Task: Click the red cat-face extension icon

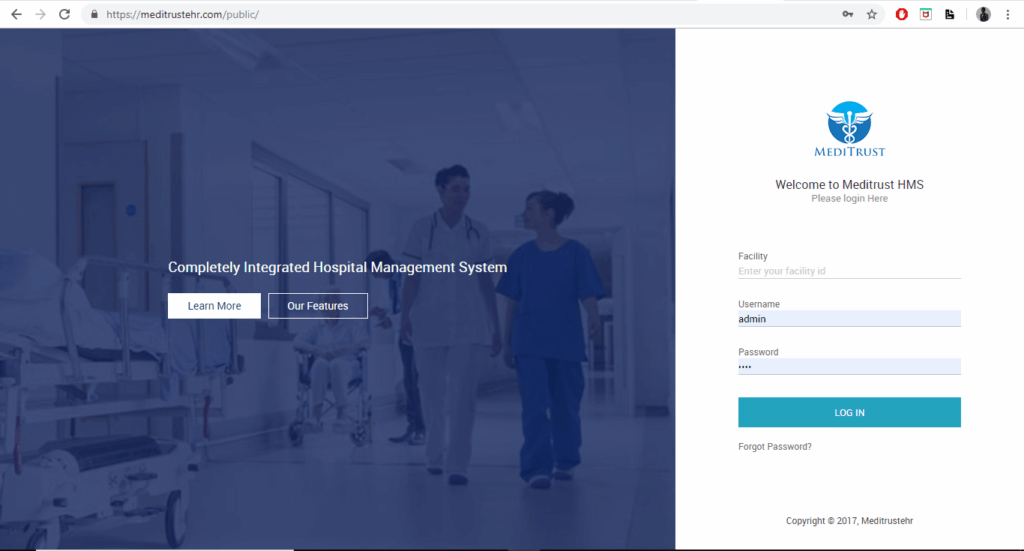Action: point(926,14)
